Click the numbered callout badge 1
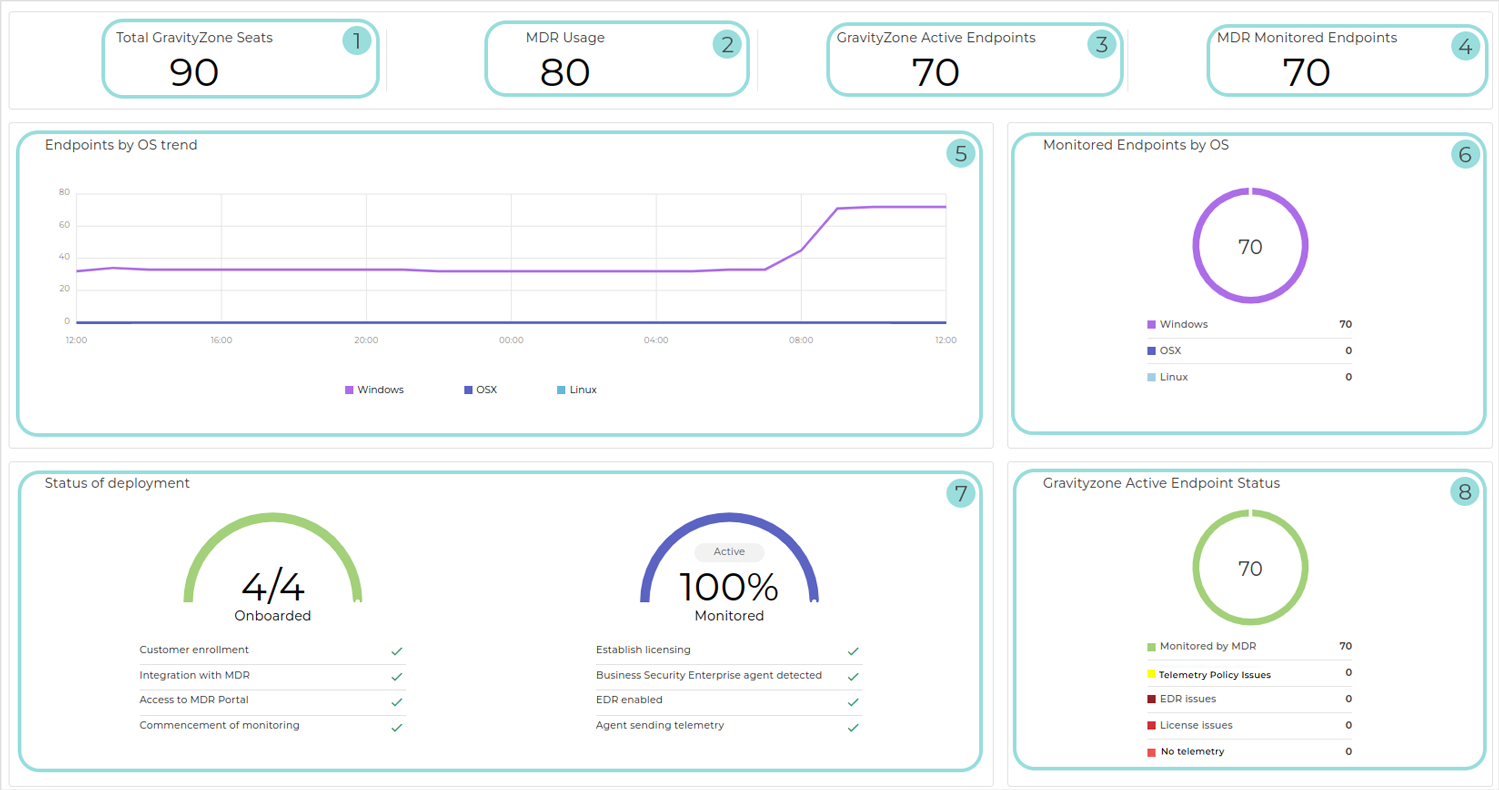1499x790 pixels. 356,41
